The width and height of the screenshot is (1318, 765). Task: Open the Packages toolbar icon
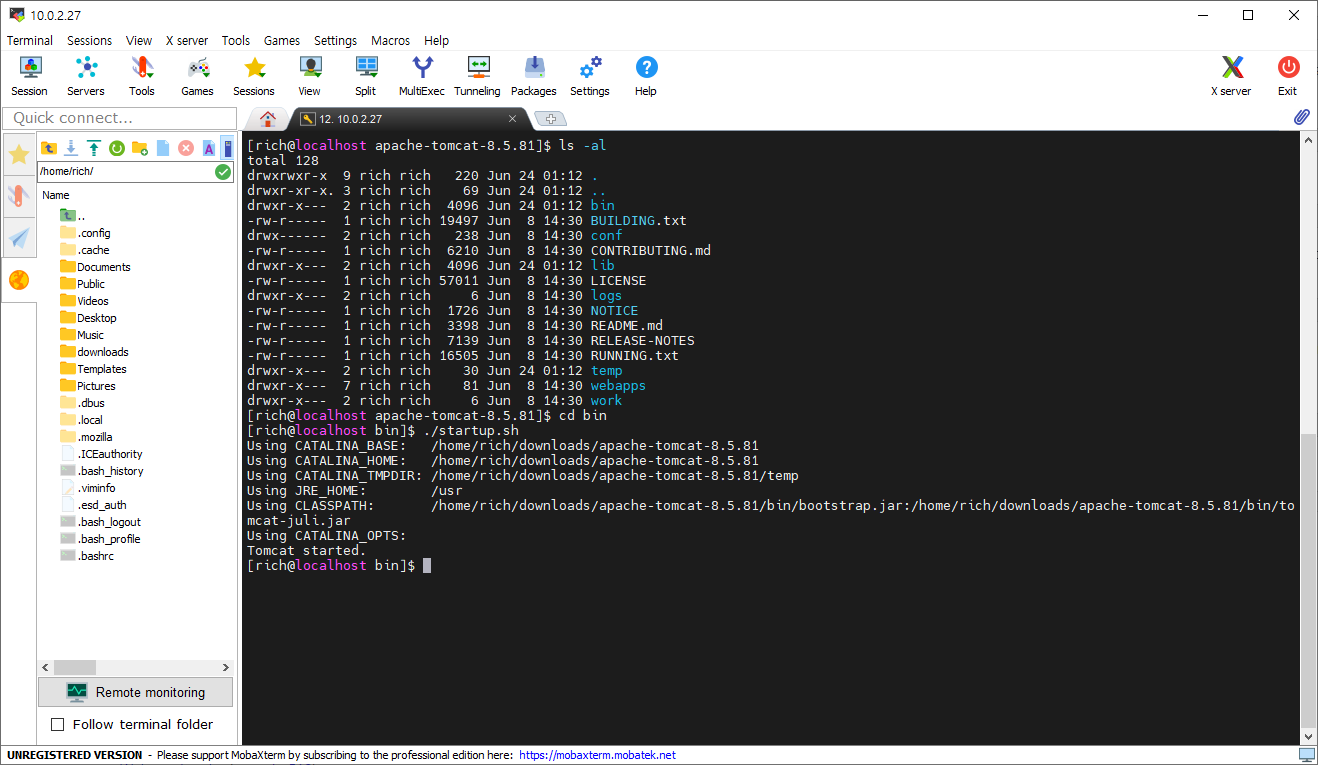coord(534,76)
